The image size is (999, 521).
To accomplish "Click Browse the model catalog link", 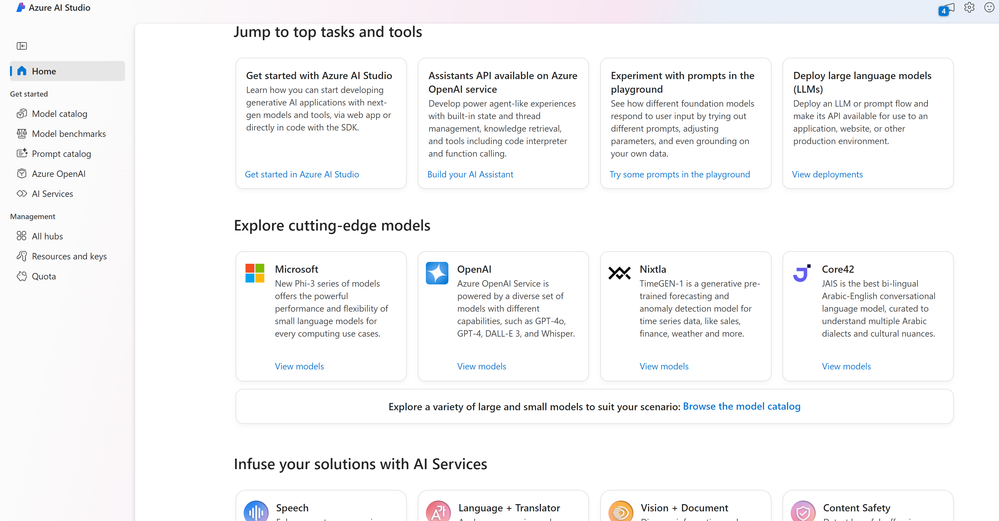I will pyautogui.click(x=742, y=406).
